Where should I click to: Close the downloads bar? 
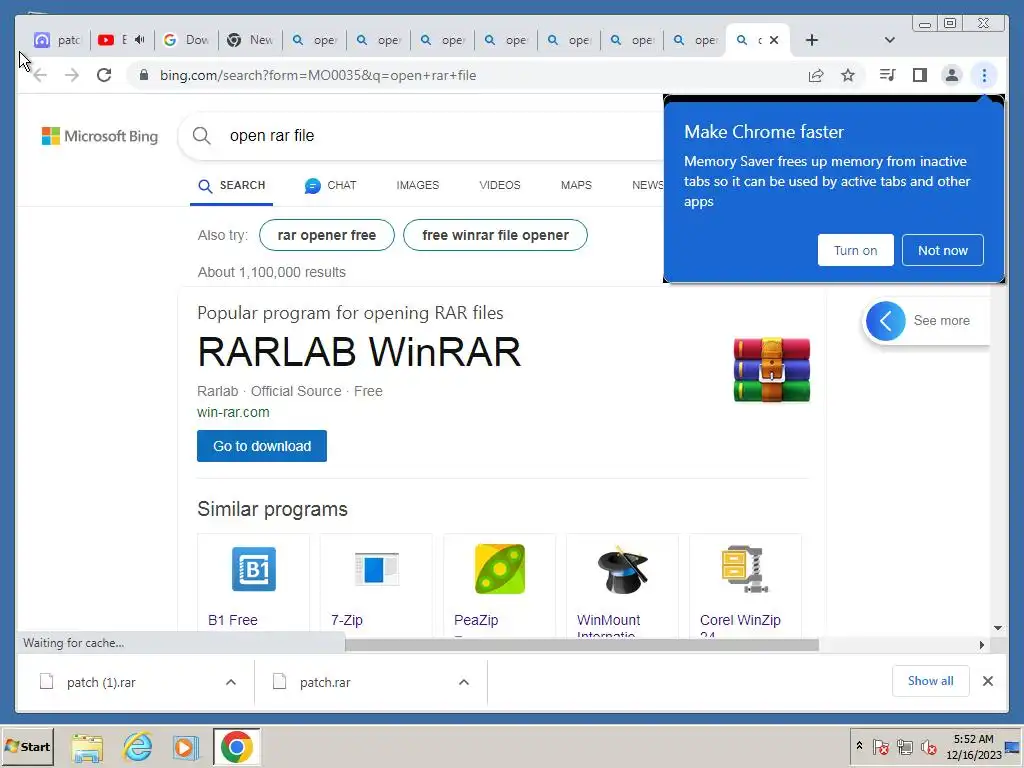click(987, 681)
